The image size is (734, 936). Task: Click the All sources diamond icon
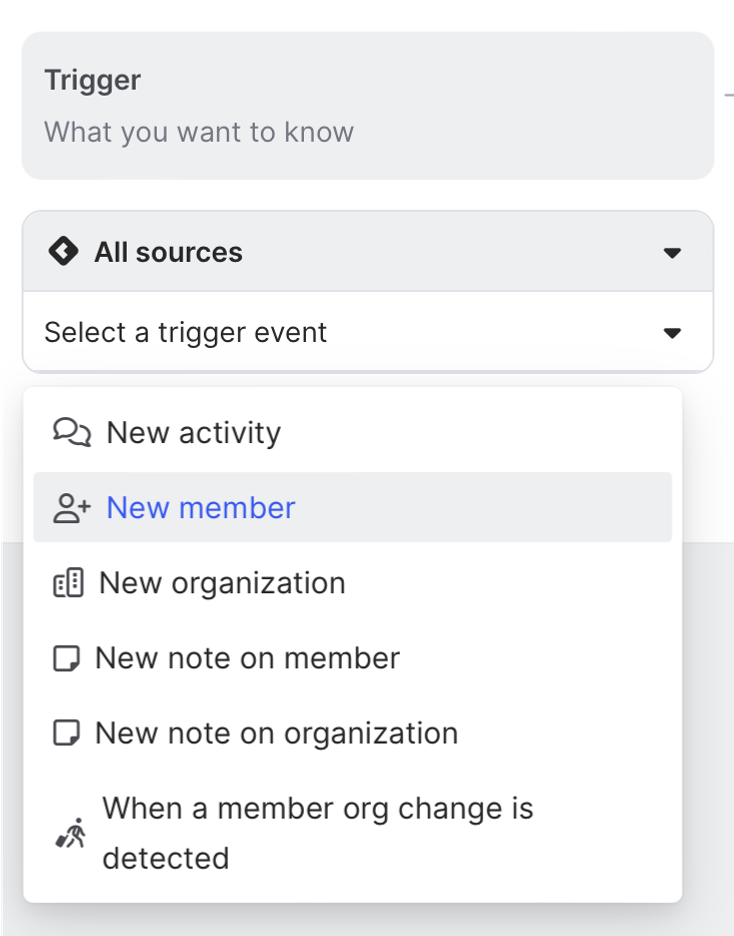pyautogui.click(x=63, y=252)
